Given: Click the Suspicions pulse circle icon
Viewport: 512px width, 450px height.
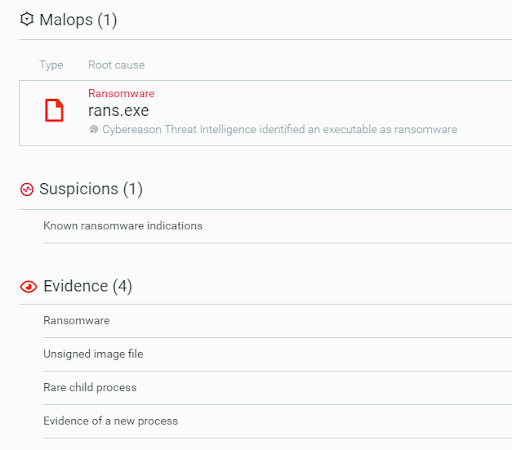Looking at the screenshot, I should coord(27,189).
